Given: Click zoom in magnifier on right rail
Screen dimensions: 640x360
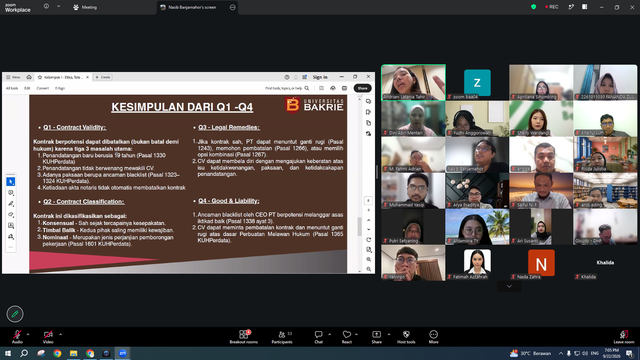Looking at the screenshot, I should coord(369,260).
